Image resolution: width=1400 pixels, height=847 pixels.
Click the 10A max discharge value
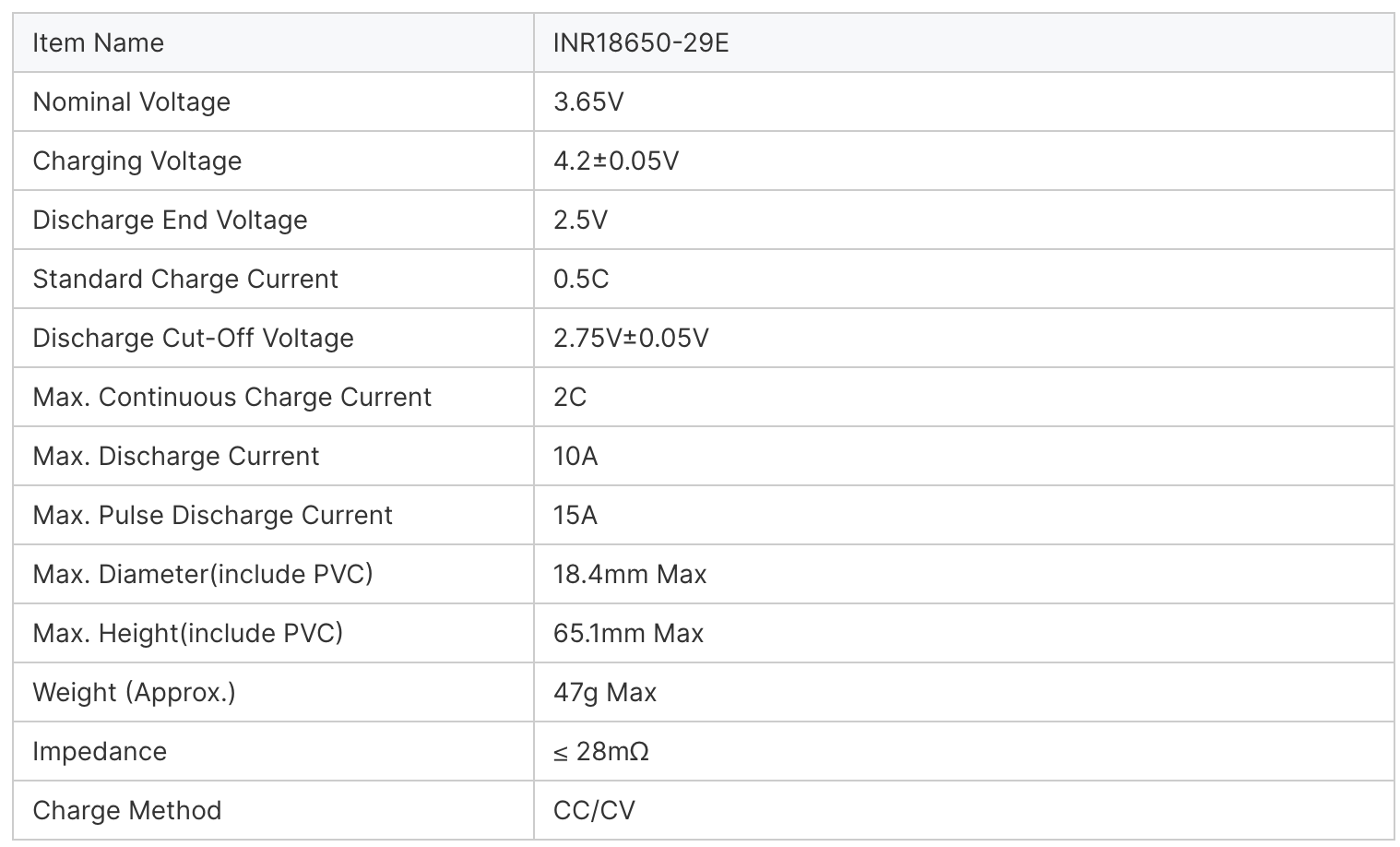click(x=575, y=456)
